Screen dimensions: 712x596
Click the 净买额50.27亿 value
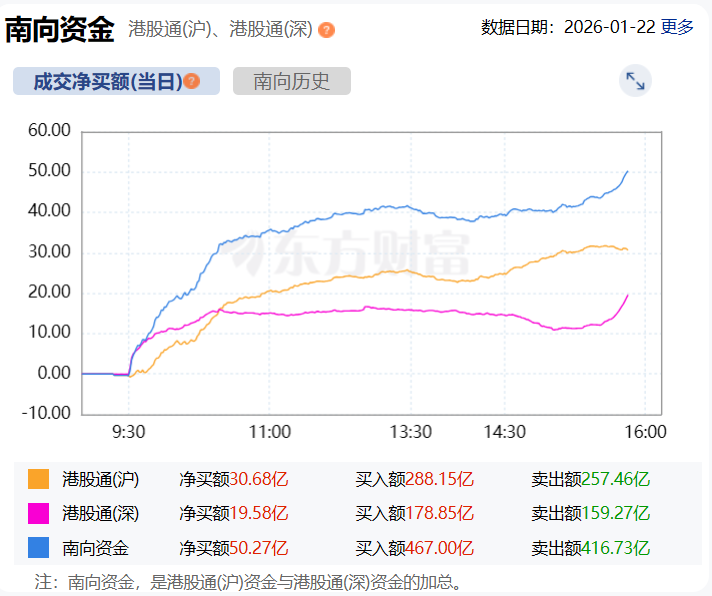(234, 548)
